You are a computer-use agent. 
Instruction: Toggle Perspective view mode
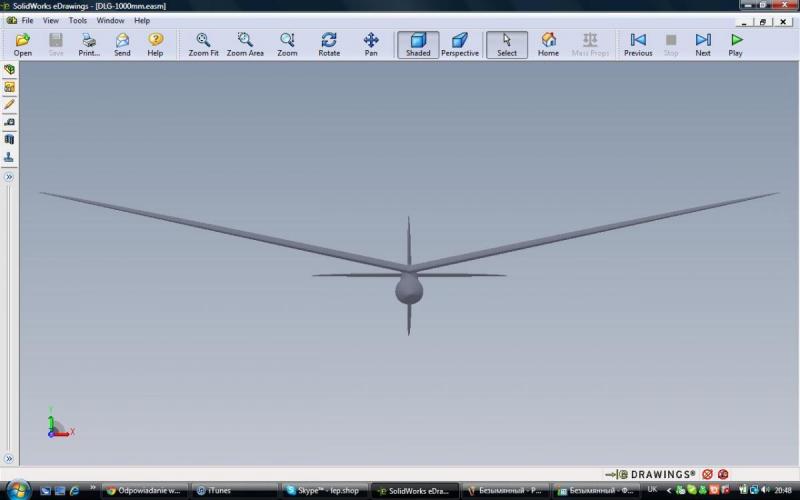pos(460,44)
